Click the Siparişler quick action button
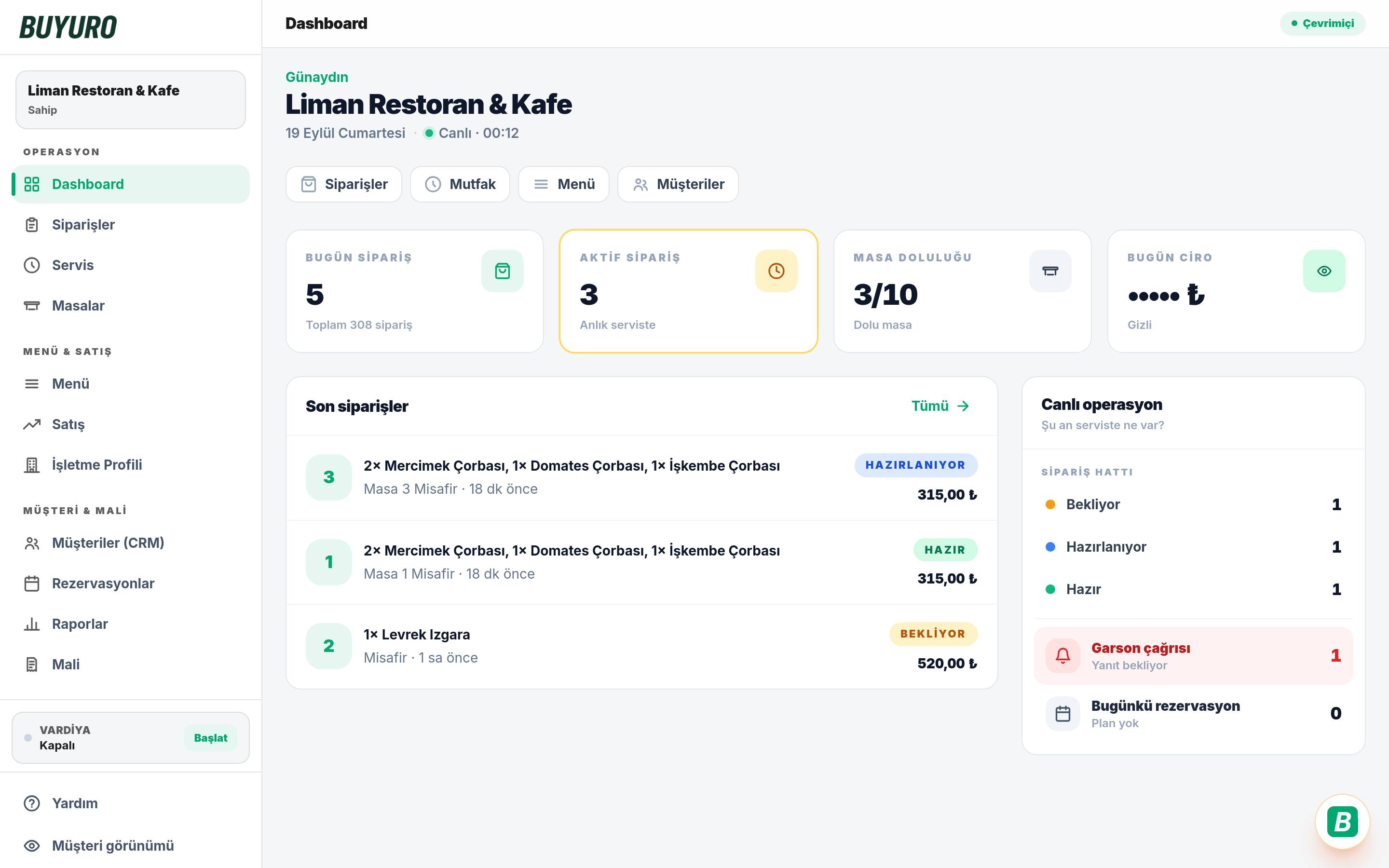The height and width of the screenshot is (868, 1389). (x=344, y=184)
